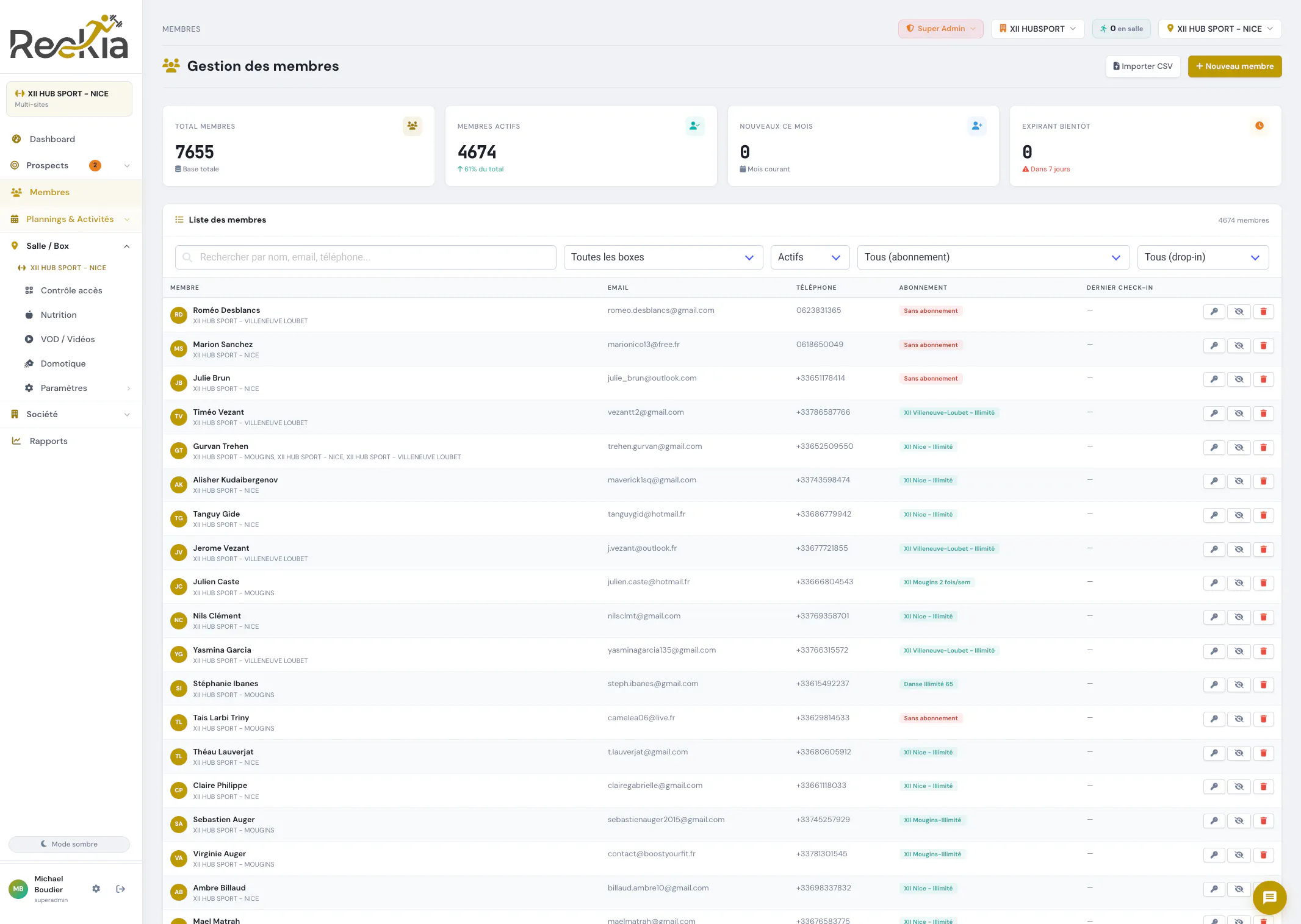Screen dimensions: 1301x924
Task: Open the Tous (drop-in) filter
Action: pyautogui.click(x=1203, y=257)
